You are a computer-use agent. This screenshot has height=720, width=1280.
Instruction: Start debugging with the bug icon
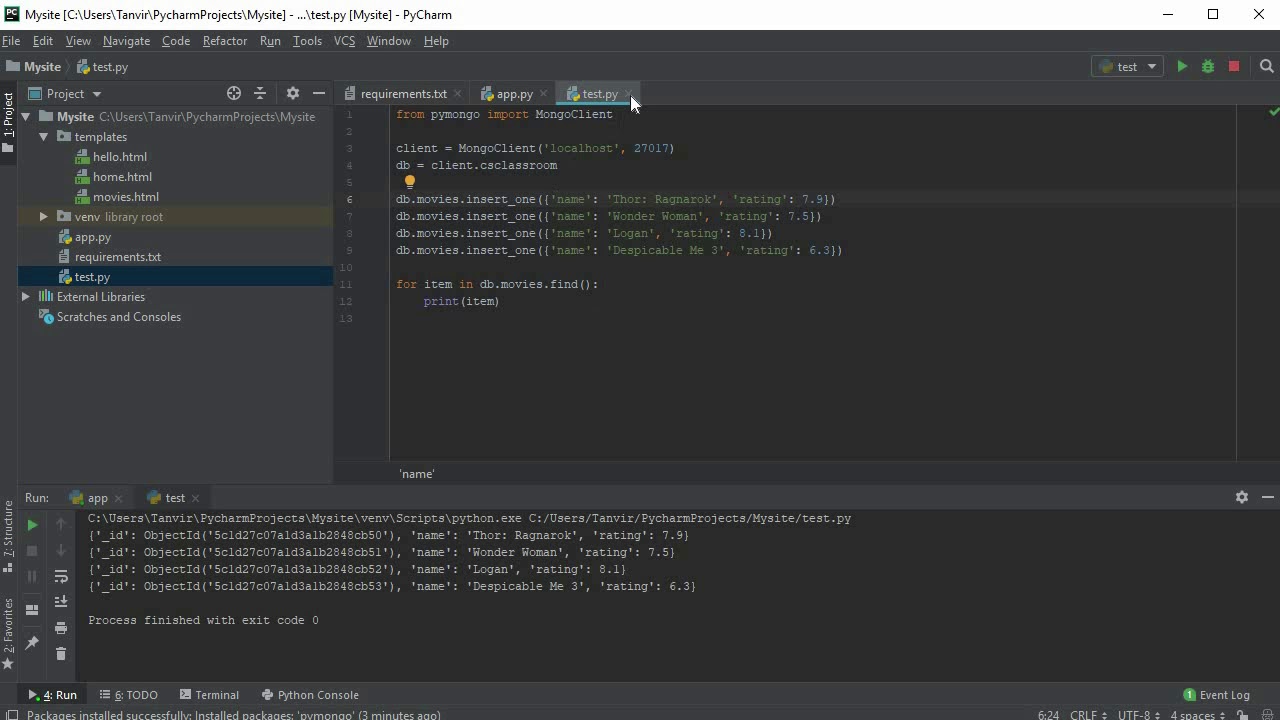click(1208, 66)
